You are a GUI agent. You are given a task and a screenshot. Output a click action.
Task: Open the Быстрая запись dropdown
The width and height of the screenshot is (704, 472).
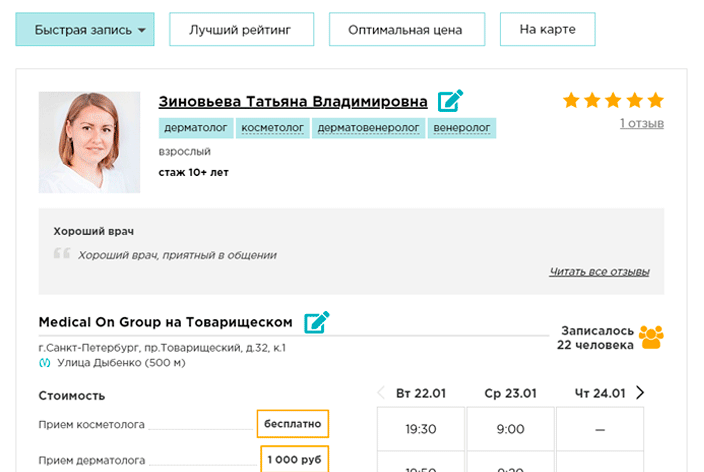85,30
